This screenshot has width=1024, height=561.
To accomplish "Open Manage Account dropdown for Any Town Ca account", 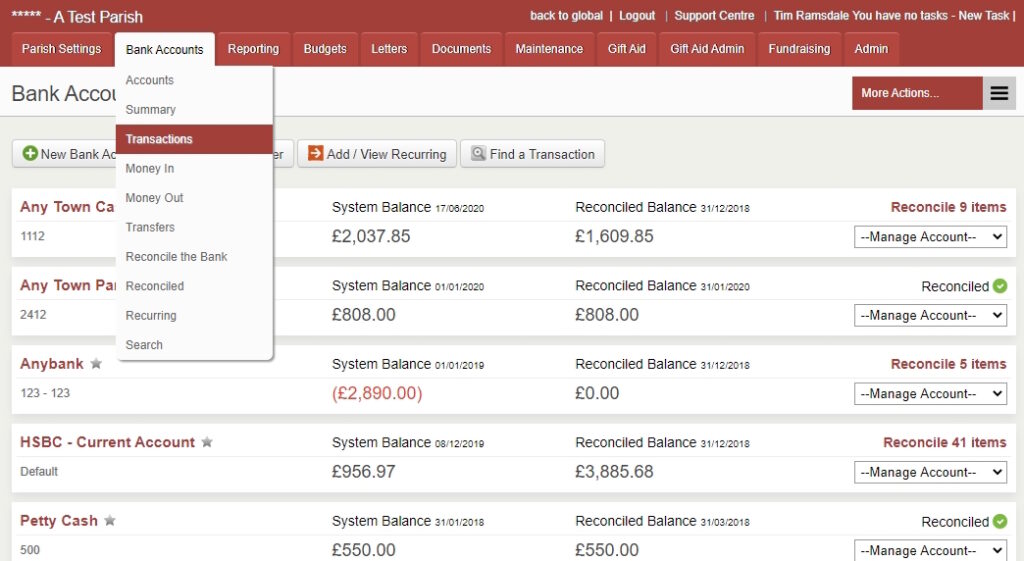I will 930,237.
